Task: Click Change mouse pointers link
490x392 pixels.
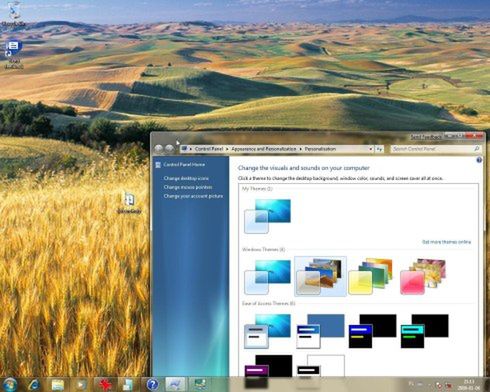Action: coord(188,187)
